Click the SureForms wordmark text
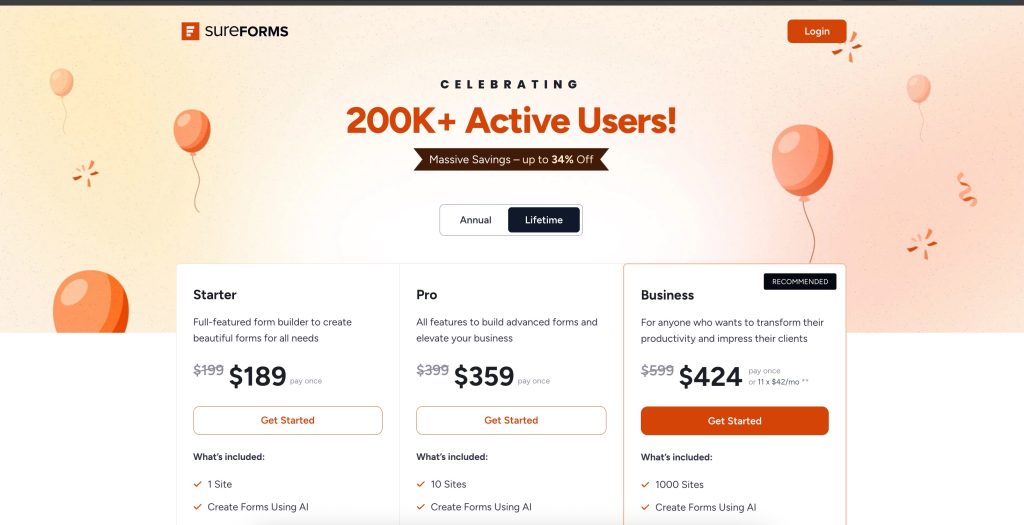The width and height of the screenshot is (1024, 525). (x=247, y=31)
